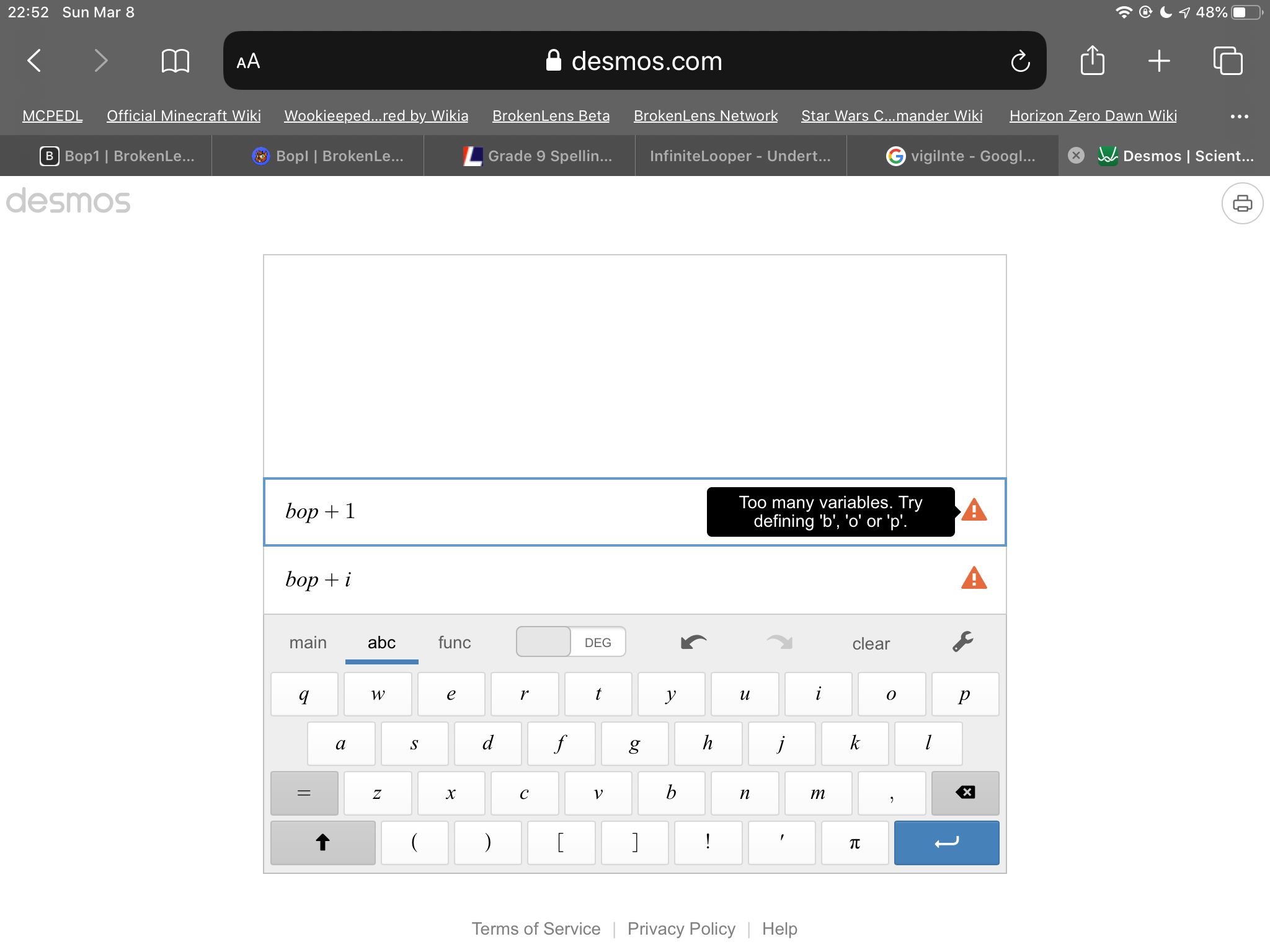1270x952 pixels.
Task: Click the warning icon on bop + 1
Action: point(974,510)
